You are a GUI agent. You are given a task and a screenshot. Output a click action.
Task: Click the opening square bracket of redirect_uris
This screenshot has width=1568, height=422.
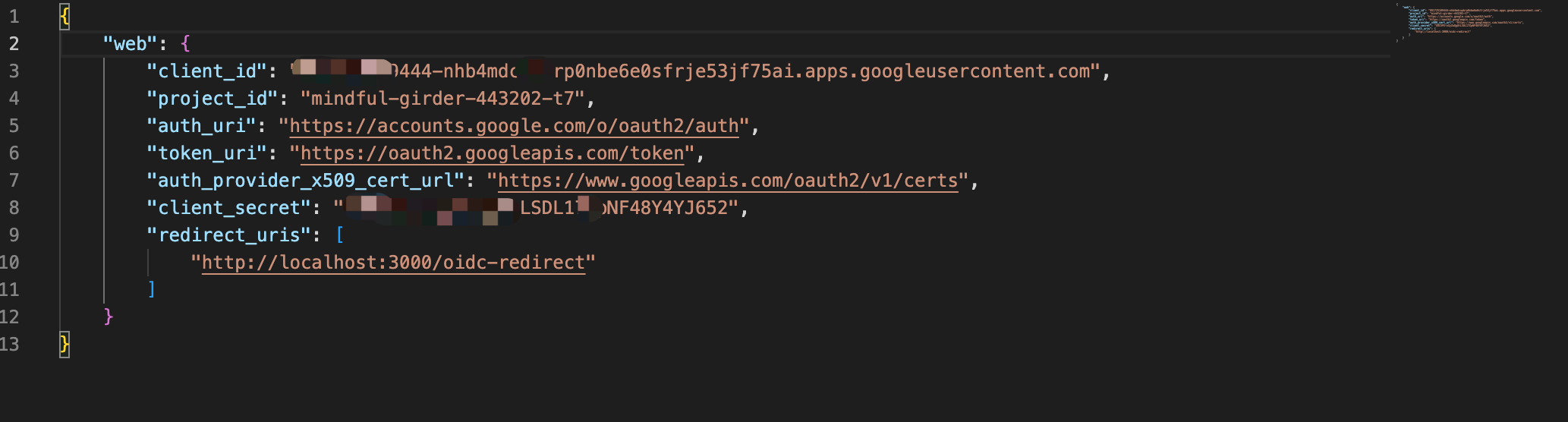pyautogui.click(x=340, y=235)
